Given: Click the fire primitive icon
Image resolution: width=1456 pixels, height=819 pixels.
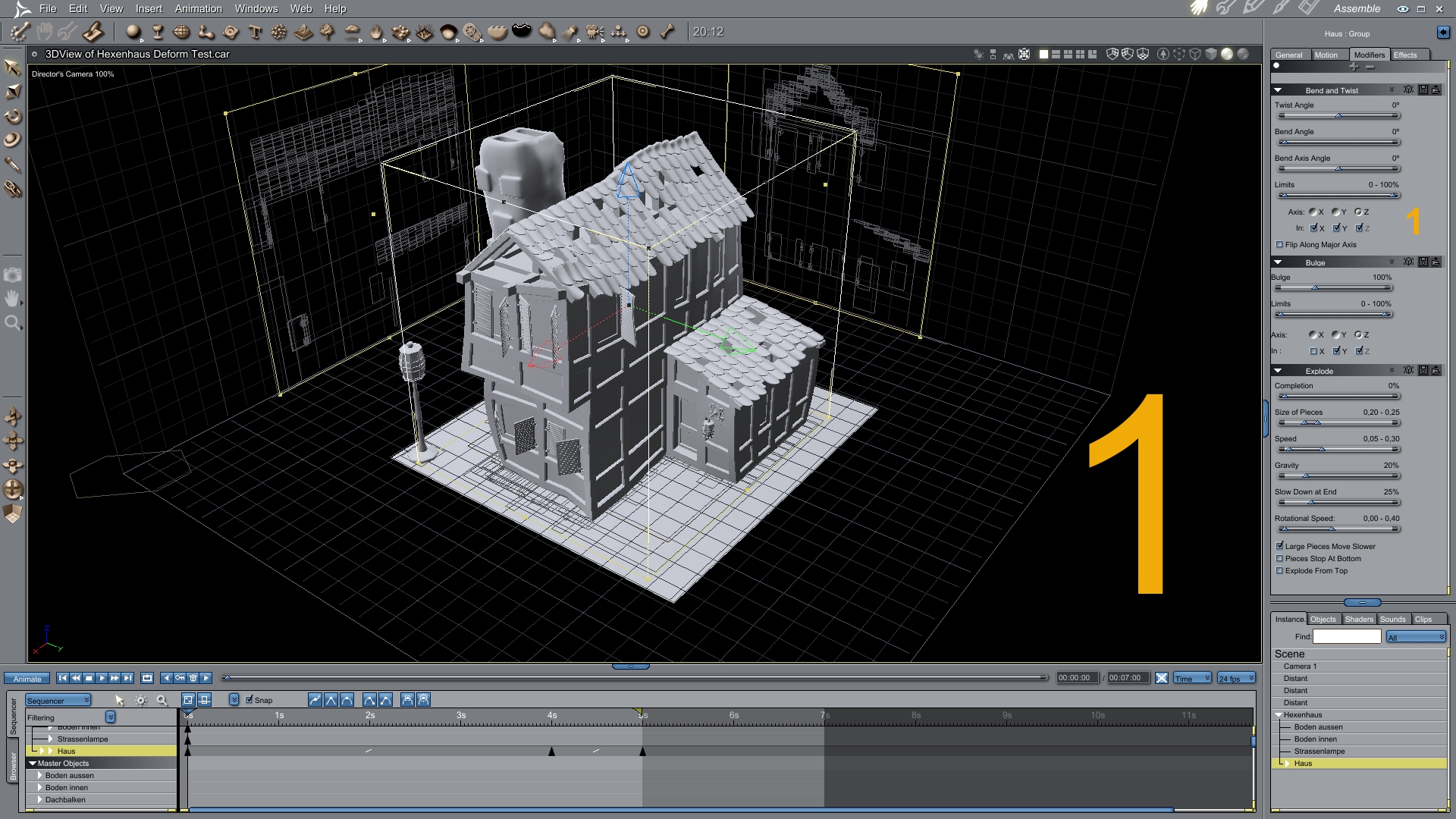Looking at the screenshot, I should tap(376, 32).
